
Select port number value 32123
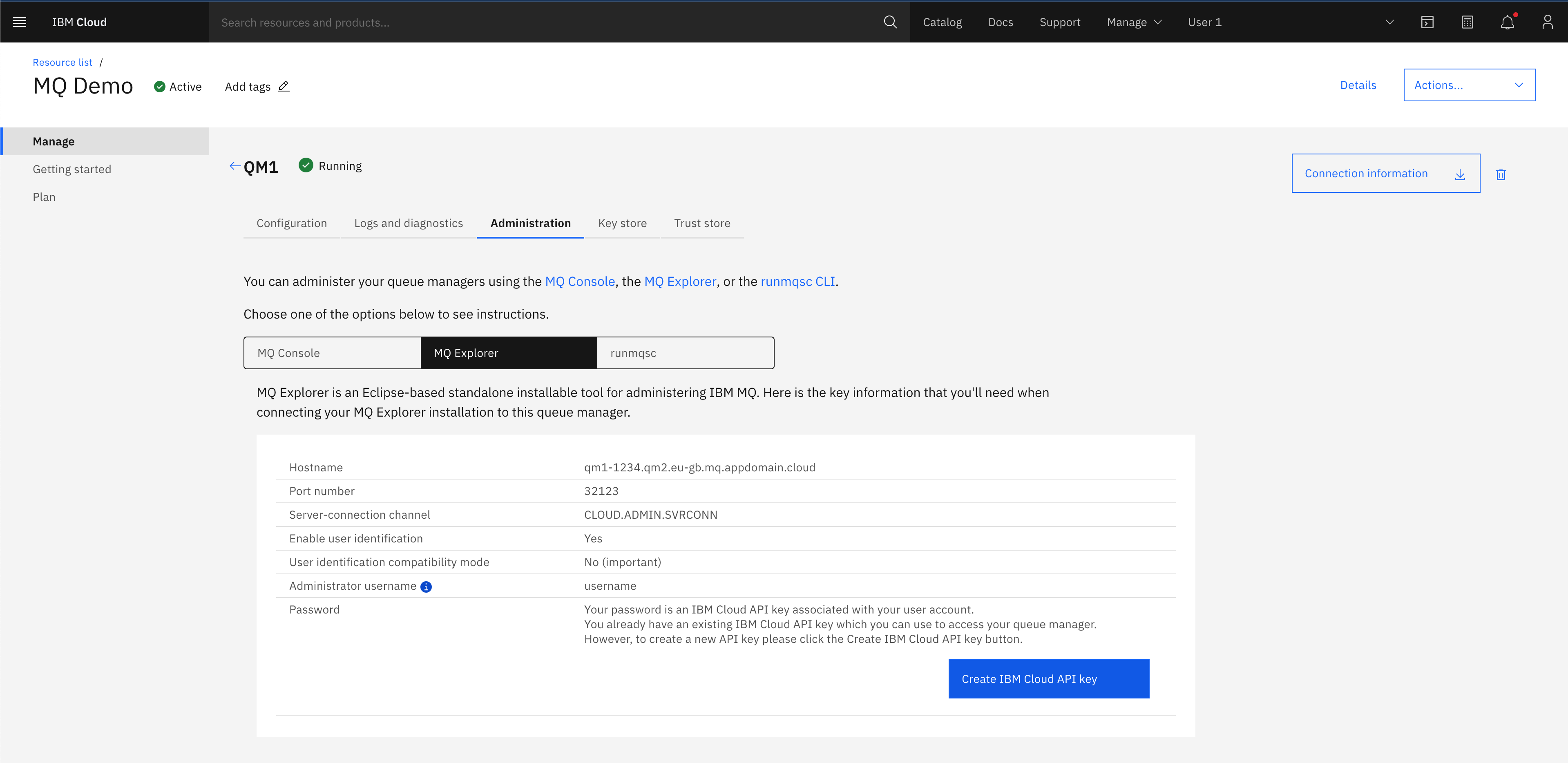[601, 491]
